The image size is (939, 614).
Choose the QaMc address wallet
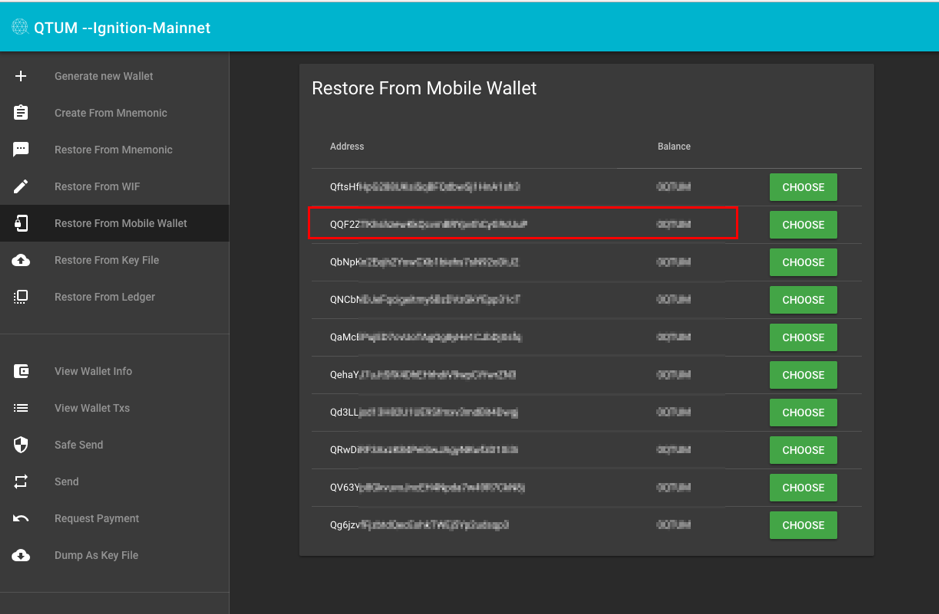(x=803, y=337)
